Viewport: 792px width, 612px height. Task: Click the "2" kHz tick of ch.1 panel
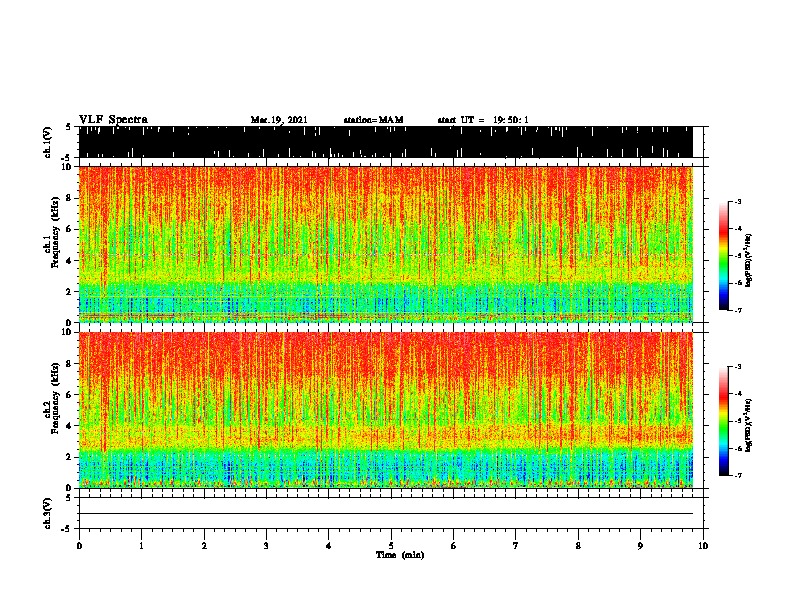click(70, 291)
